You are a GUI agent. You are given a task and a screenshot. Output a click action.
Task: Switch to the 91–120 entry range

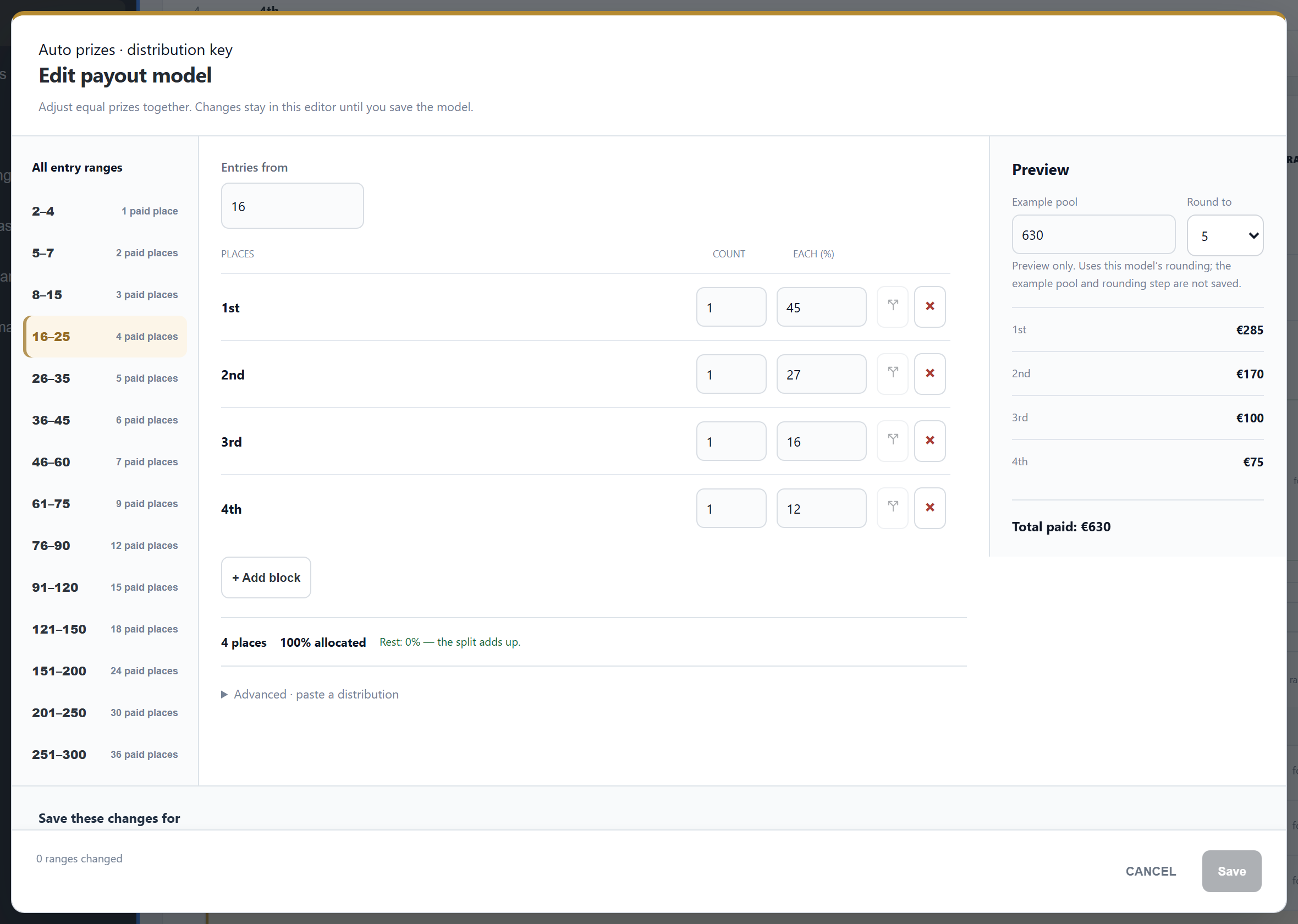pos(105,587)
